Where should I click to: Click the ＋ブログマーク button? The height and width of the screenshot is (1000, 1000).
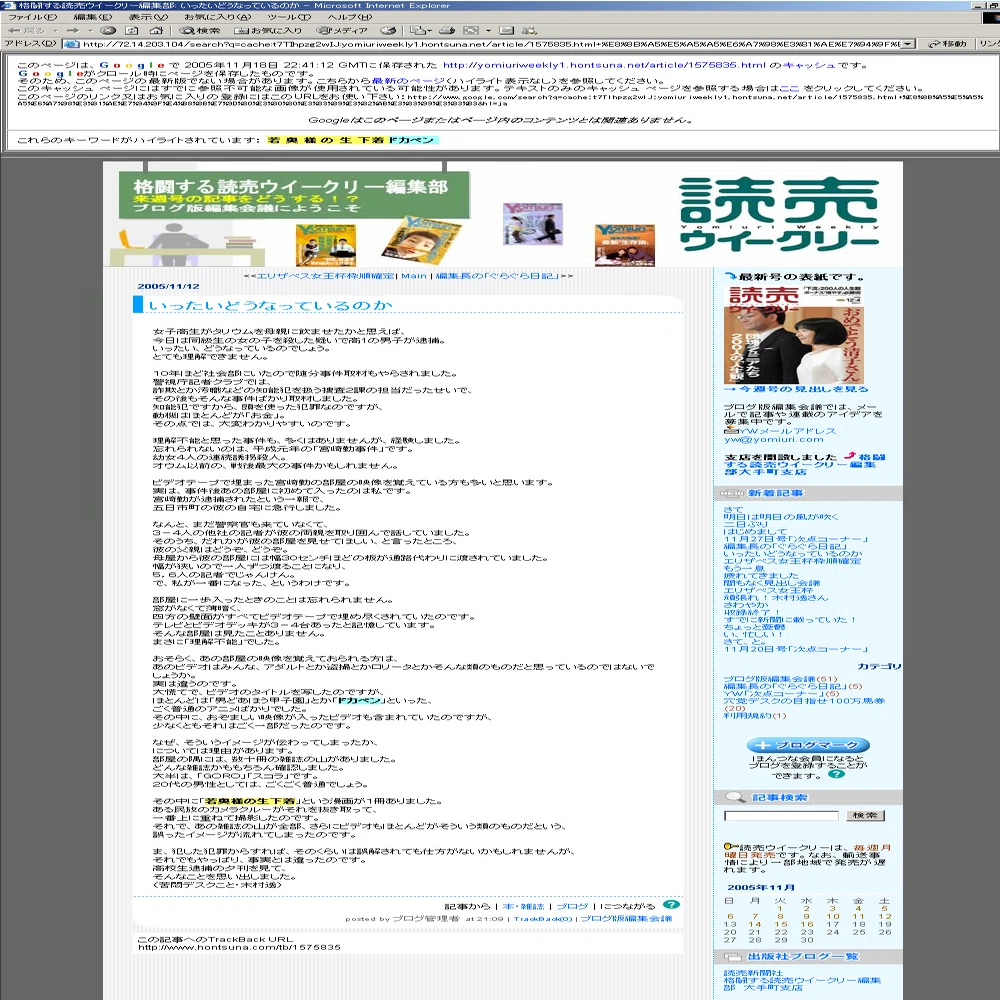[807, 745]
